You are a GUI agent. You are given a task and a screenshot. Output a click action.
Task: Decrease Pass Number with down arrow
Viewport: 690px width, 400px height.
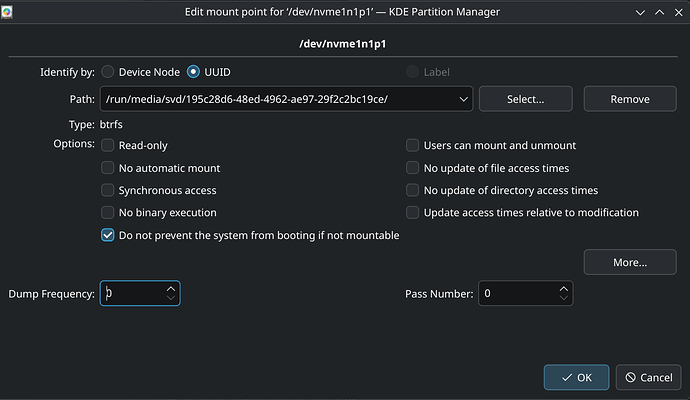click(564, 298)
